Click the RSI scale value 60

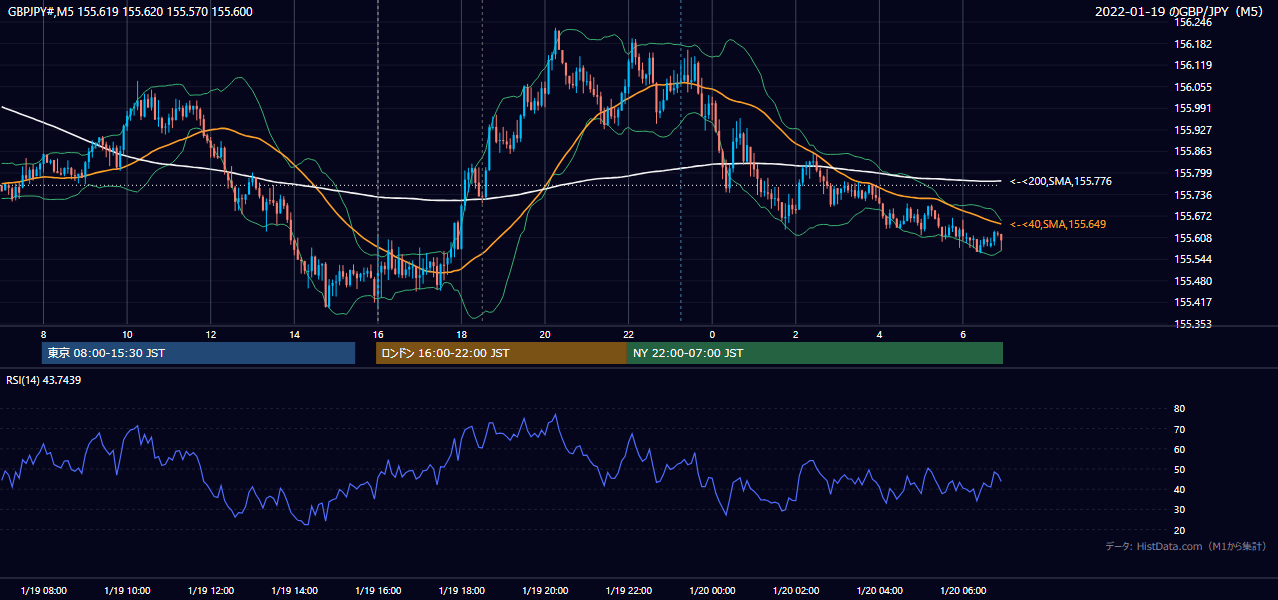coord(1180,449)
